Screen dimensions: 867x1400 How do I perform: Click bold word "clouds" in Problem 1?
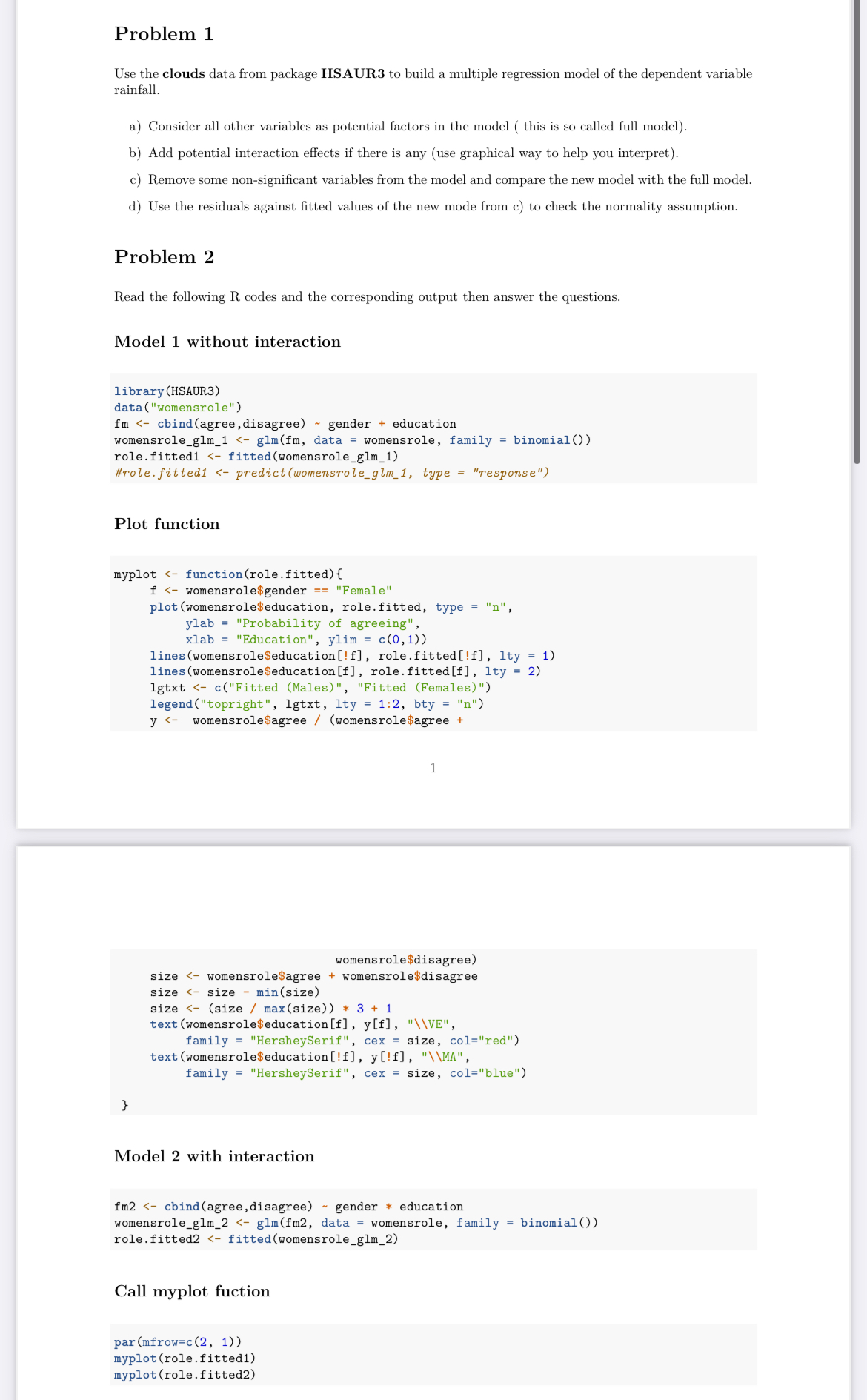coord(183,73)
